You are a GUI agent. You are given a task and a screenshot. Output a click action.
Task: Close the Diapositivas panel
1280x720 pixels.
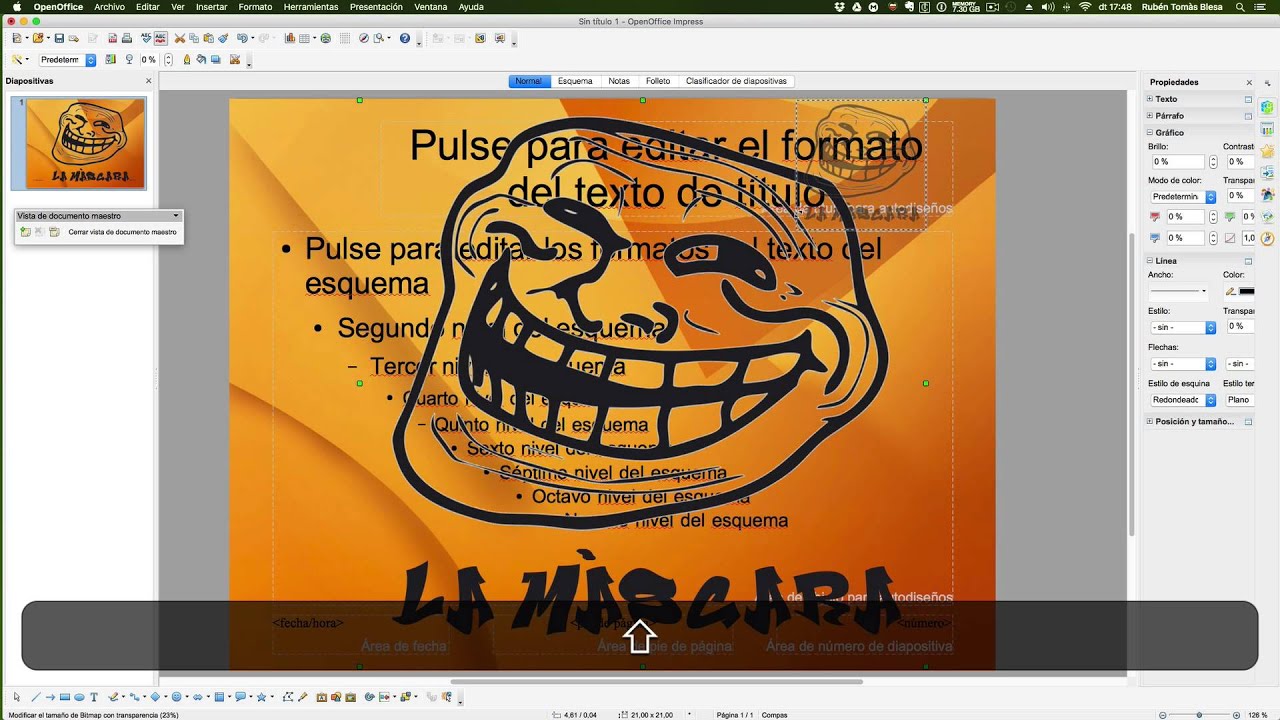click(149, 81)
